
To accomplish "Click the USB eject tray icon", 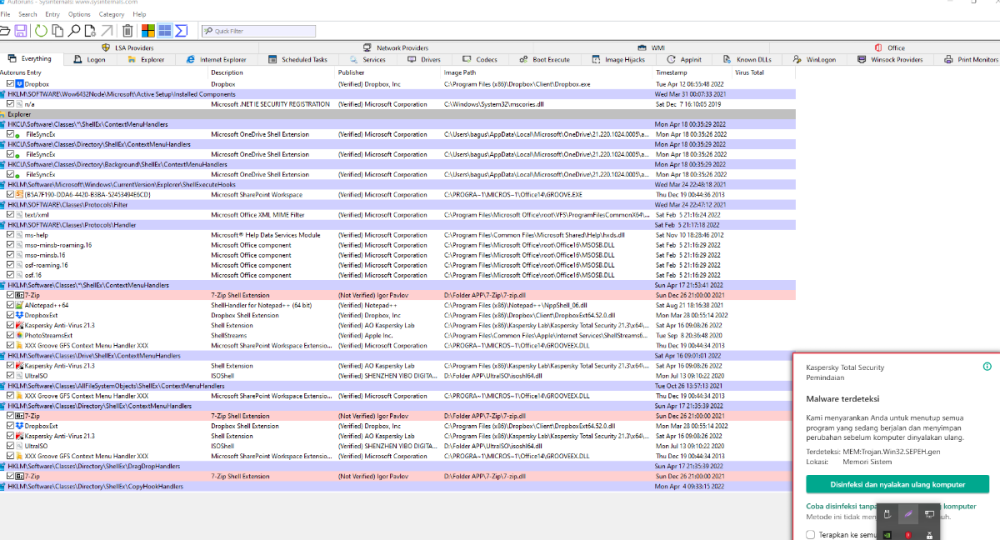I will point(887,514).
